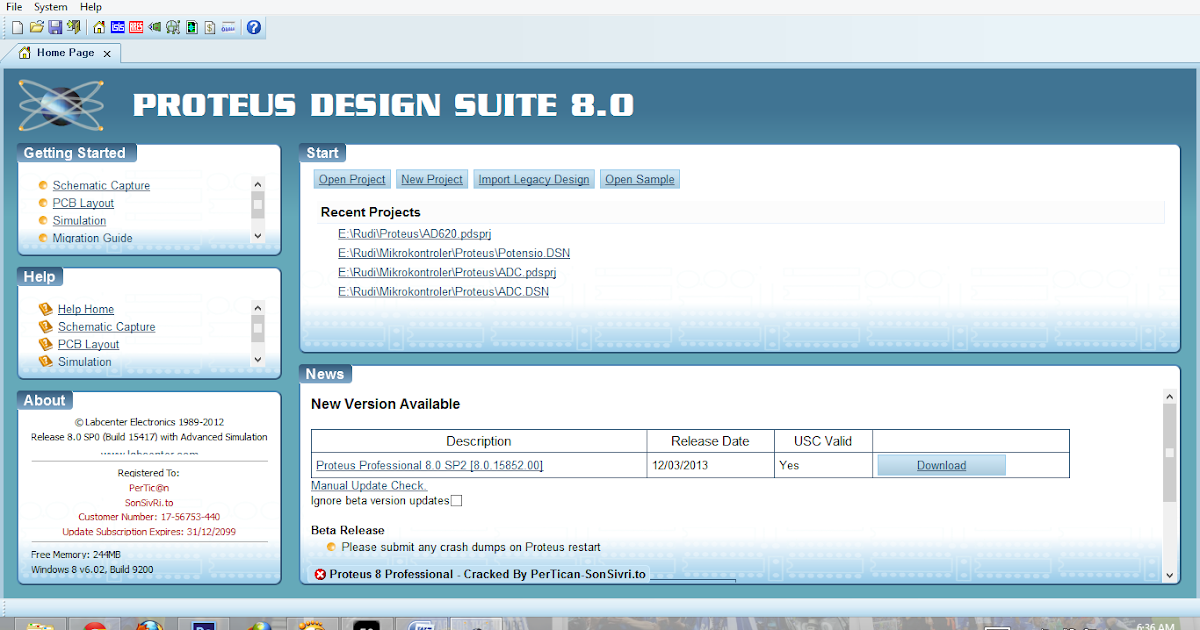1200x630 pixels.
Task: Toggle Ignore beta version updates checkbox
Action: [456, 500]
